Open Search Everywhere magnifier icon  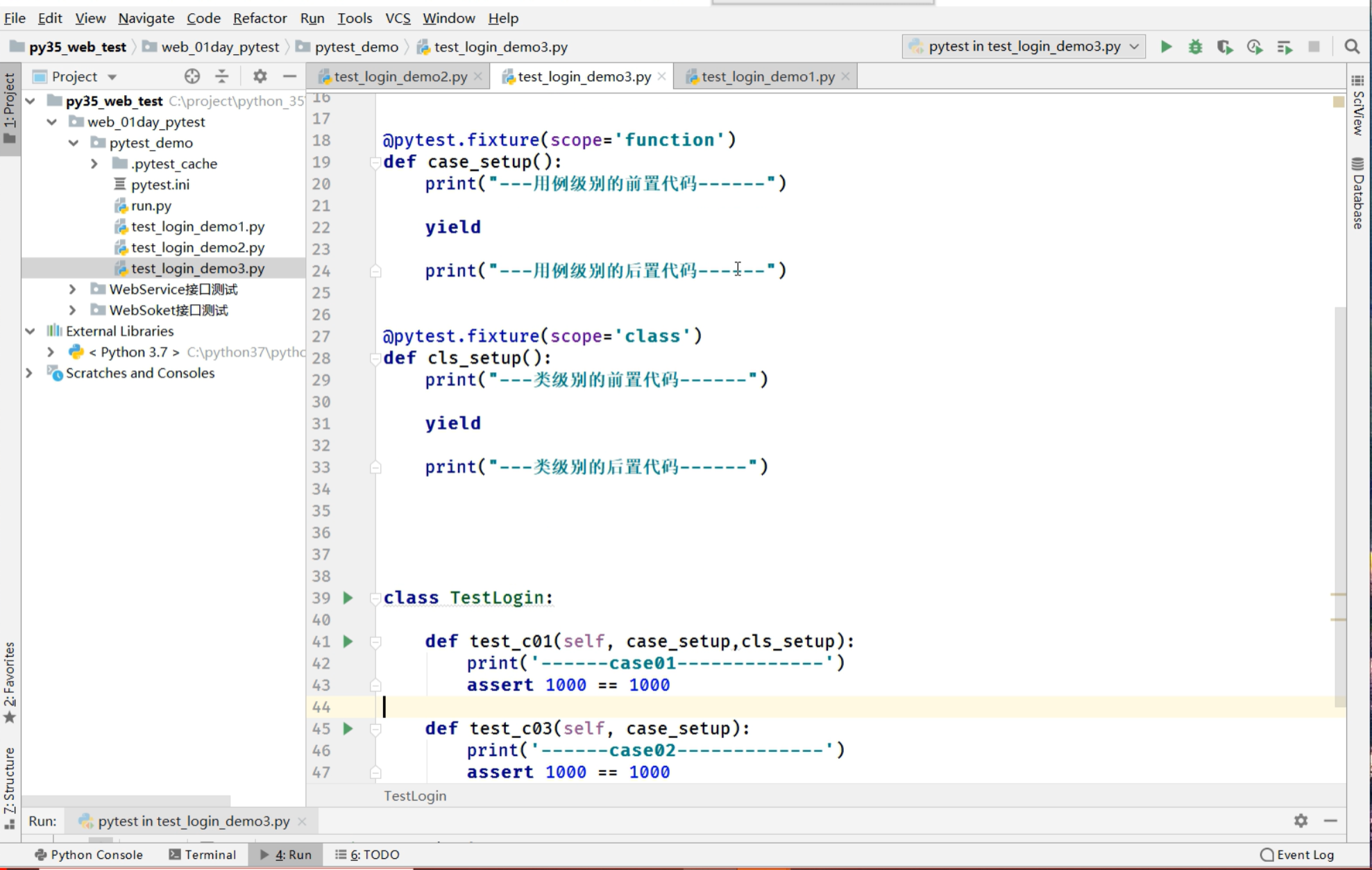tap(1352, 47)
